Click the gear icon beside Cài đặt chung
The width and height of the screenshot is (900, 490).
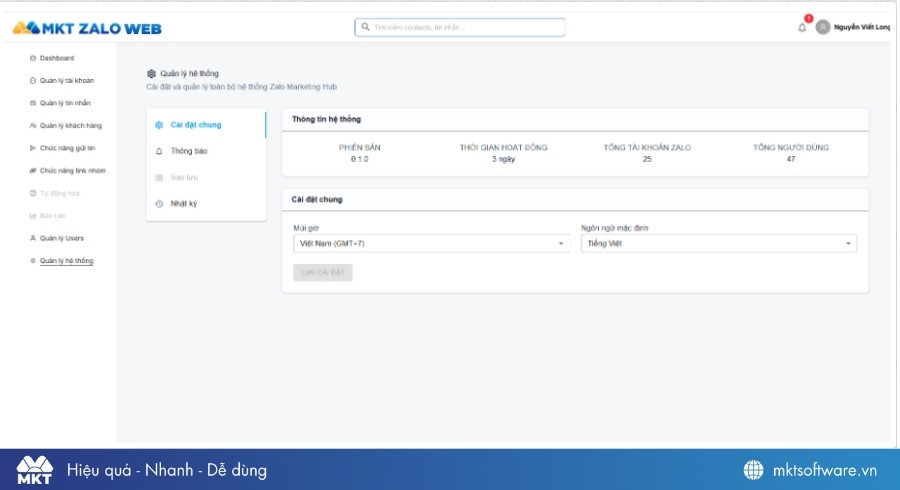pyautogui.click(x=159, y=125)
